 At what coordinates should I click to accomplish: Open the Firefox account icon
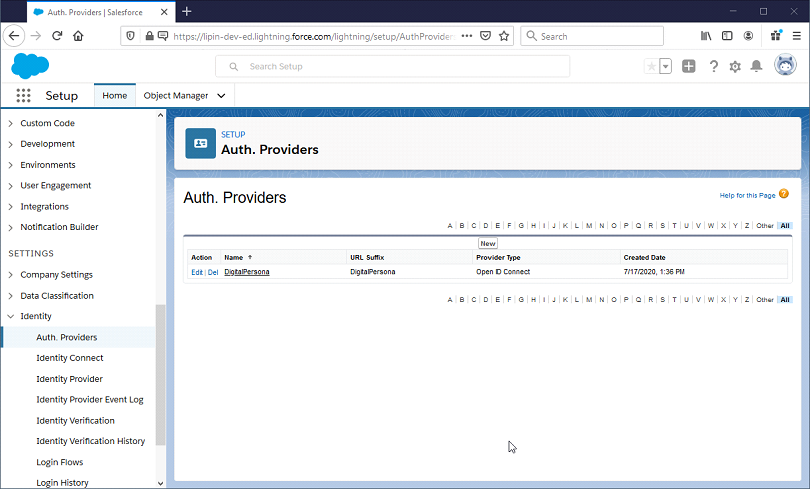[748, 36]
